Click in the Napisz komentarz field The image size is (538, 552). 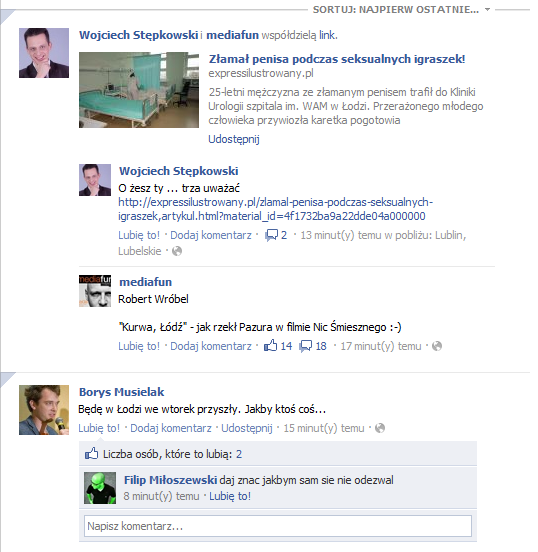(x=278, y=526)
